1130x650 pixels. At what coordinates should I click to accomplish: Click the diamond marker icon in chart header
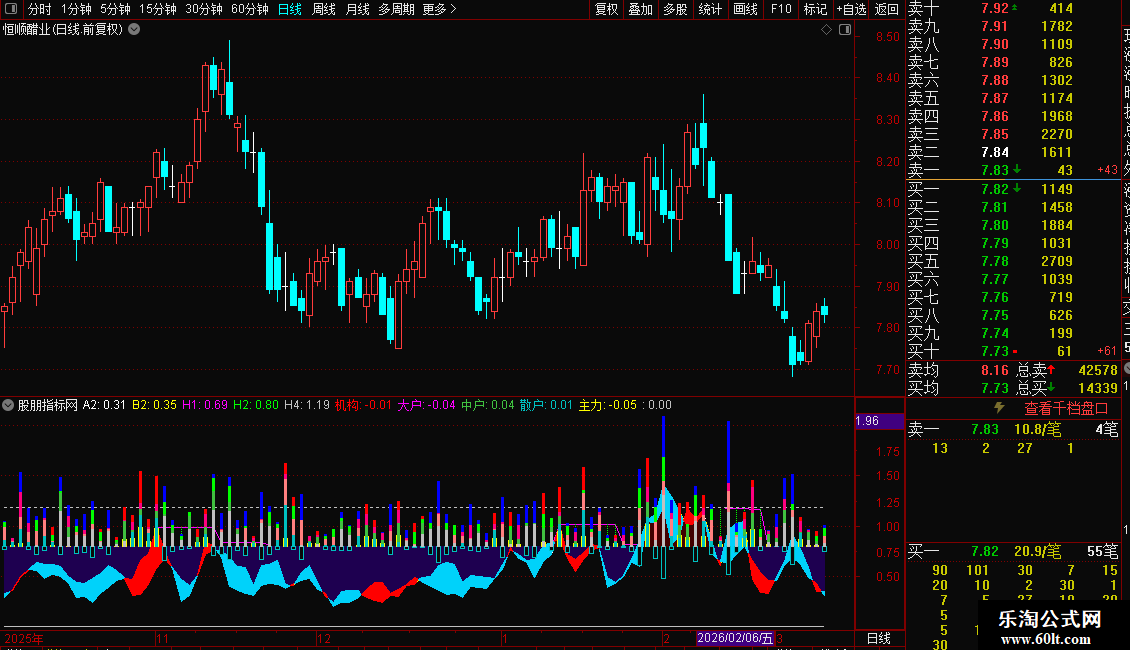827,30
